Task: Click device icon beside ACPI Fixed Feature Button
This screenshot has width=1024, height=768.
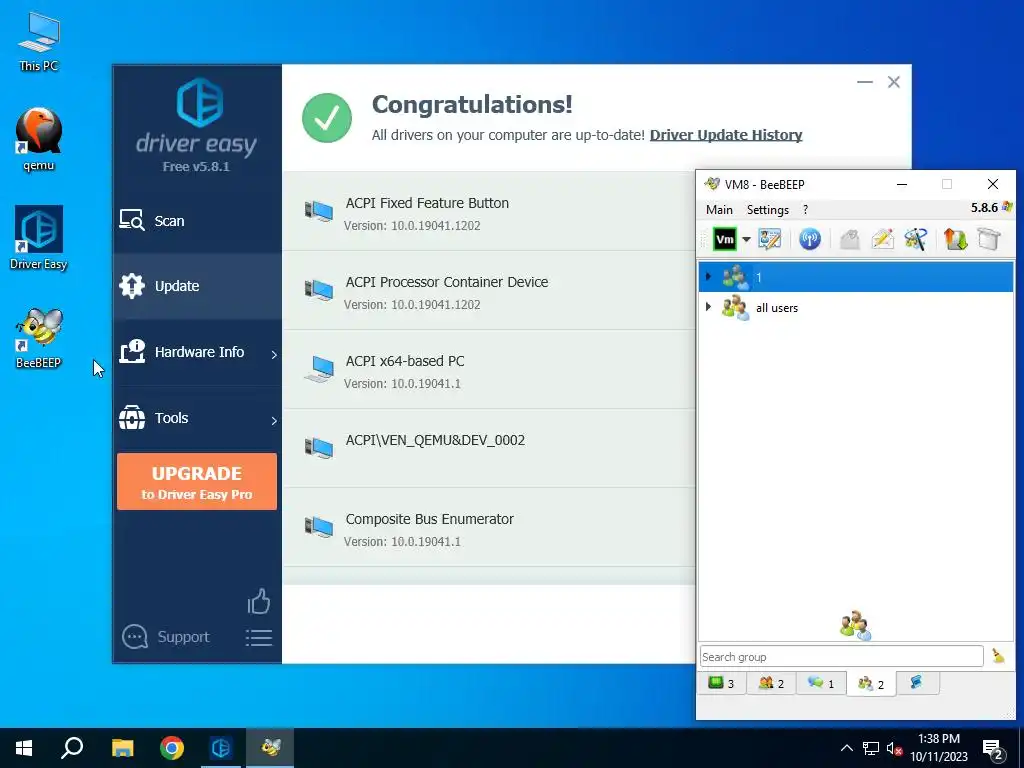Action: [319, 211]
